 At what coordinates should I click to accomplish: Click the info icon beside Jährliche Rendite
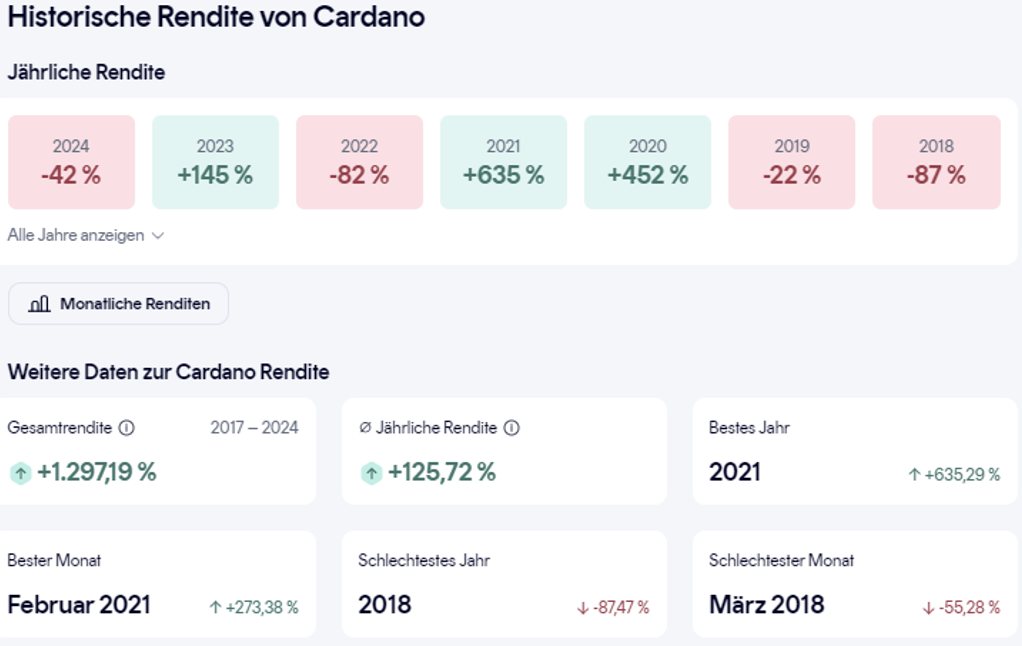(x=511, y=428)
